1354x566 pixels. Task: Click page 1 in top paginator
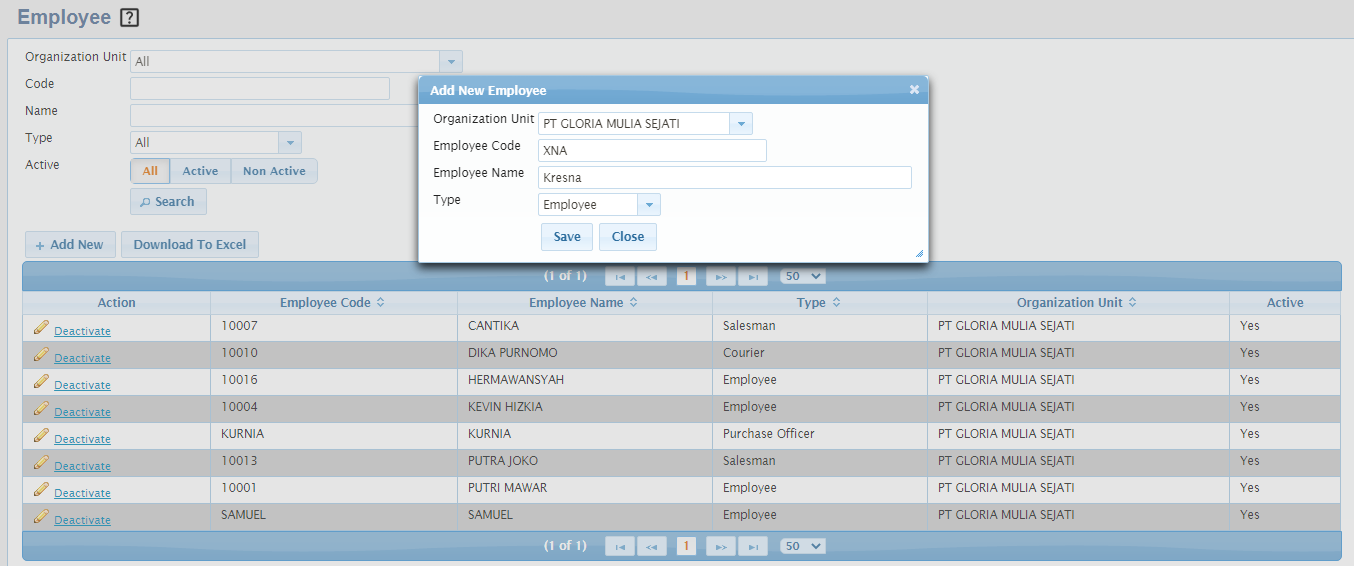tap(686, 276)
